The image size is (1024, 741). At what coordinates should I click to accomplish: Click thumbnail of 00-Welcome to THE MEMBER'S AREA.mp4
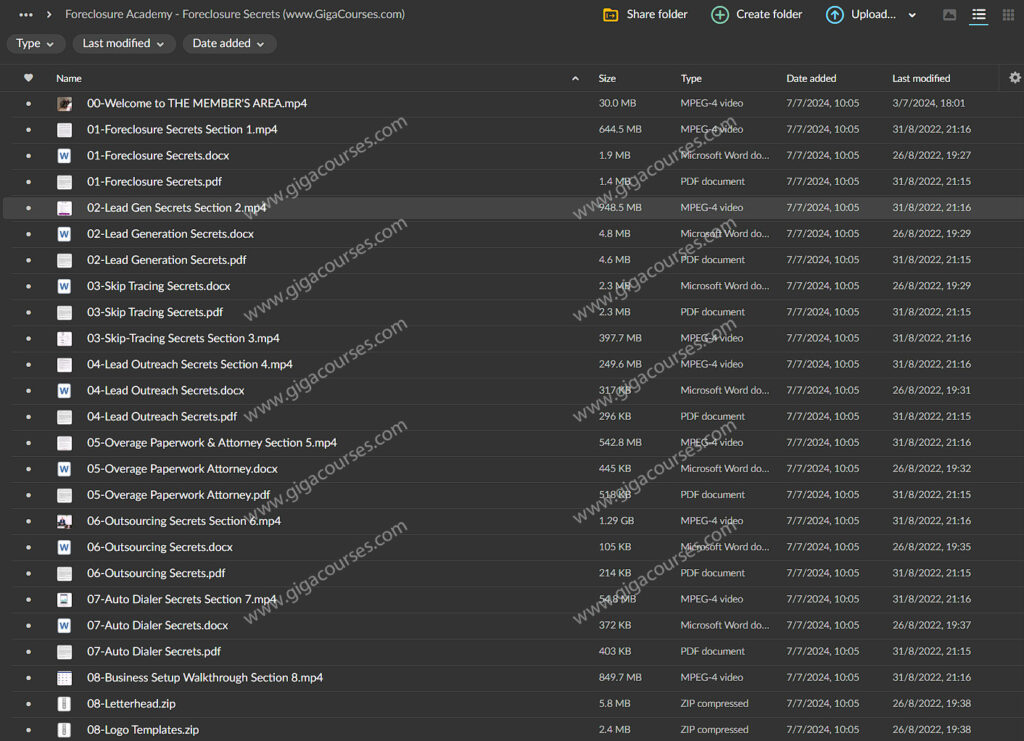click(64, 103)
